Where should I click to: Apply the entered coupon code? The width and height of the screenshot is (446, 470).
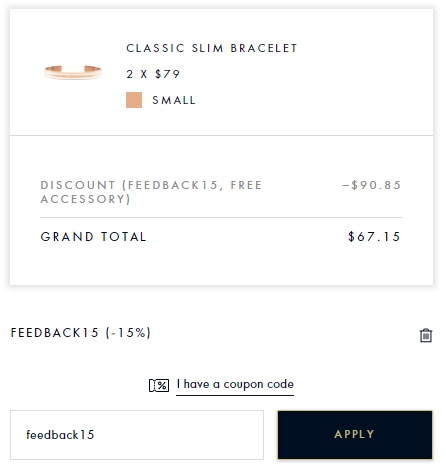355,435
